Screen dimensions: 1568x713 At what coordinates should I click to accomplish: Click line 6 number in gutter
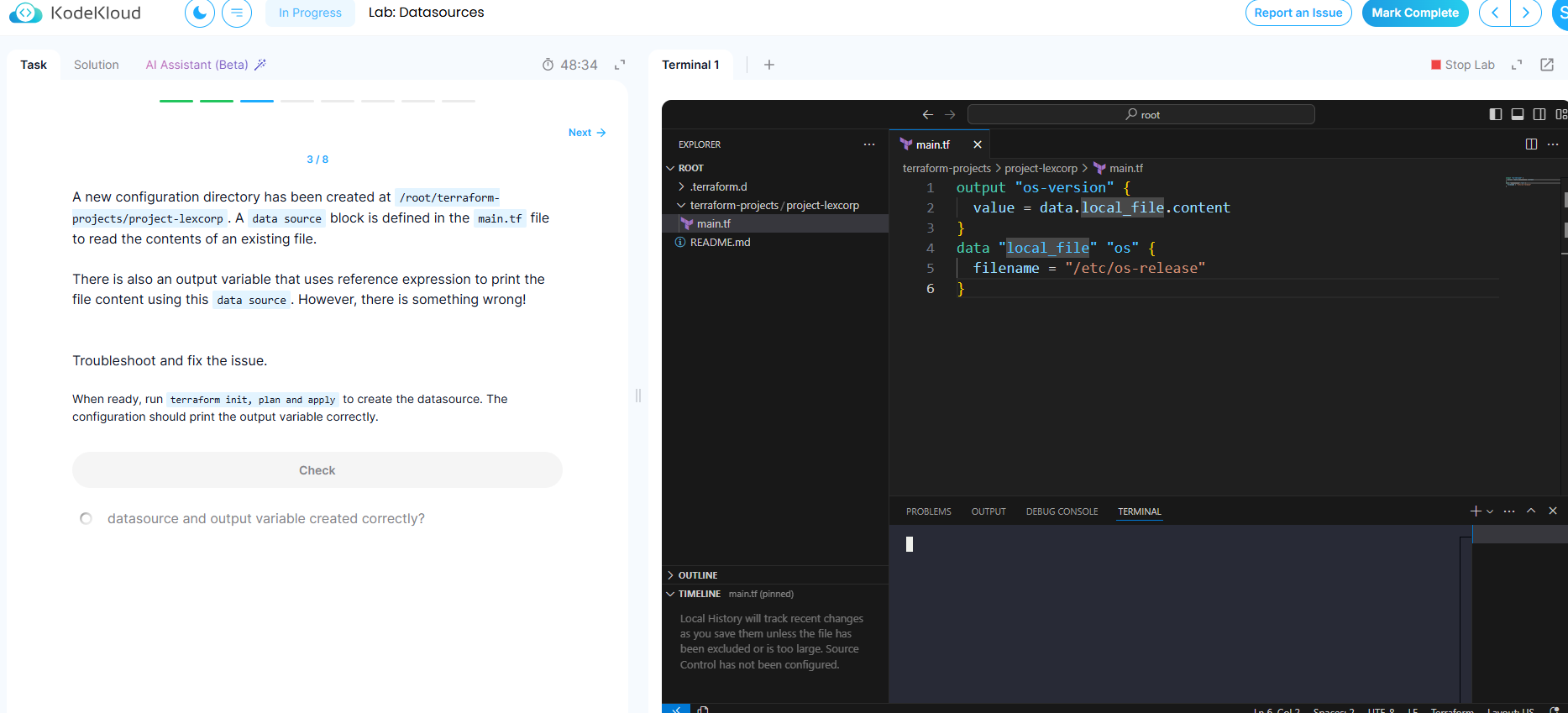930,288
